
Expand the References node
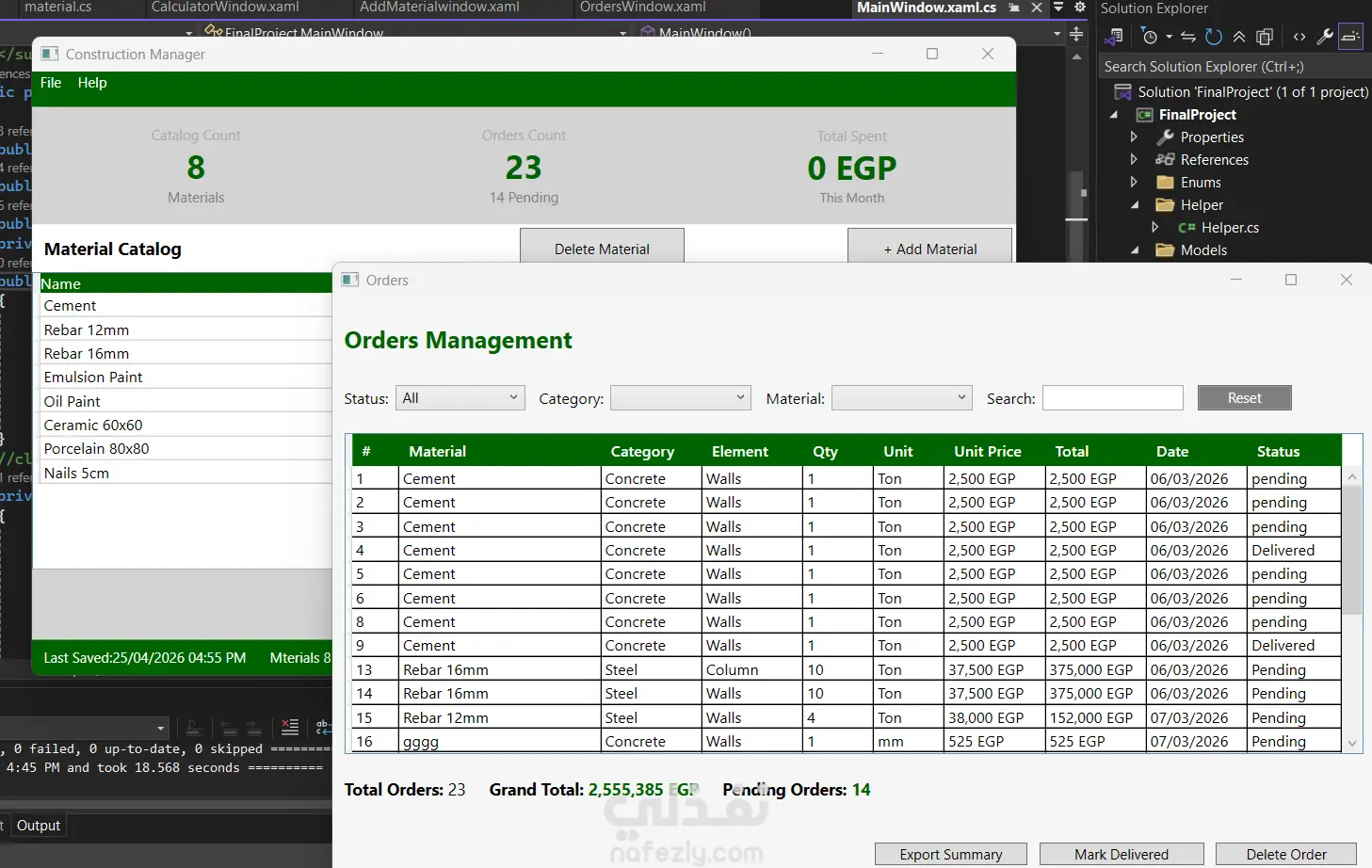(1134, 160)
